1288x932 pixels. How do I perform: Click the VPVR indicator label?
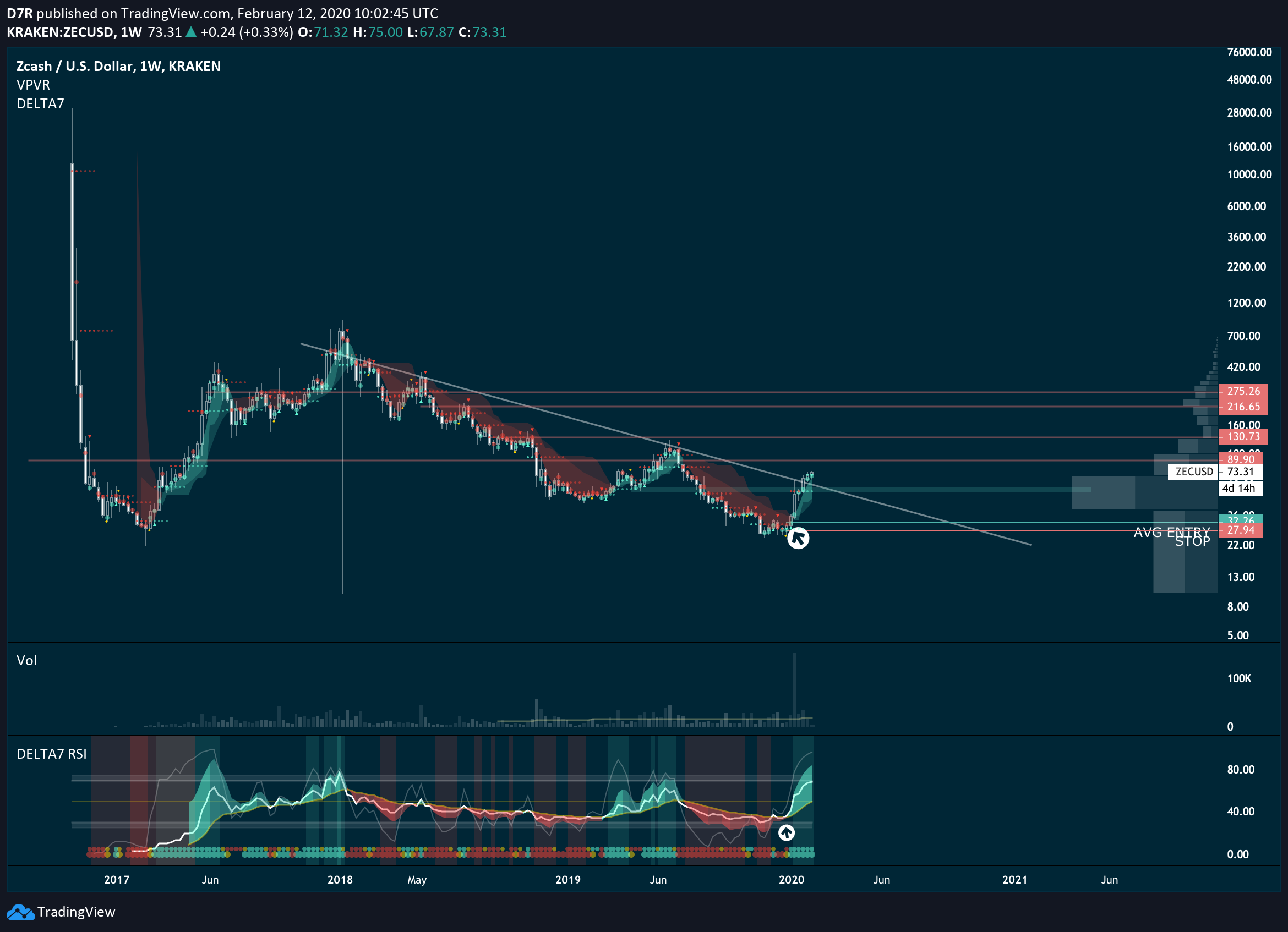33,85
